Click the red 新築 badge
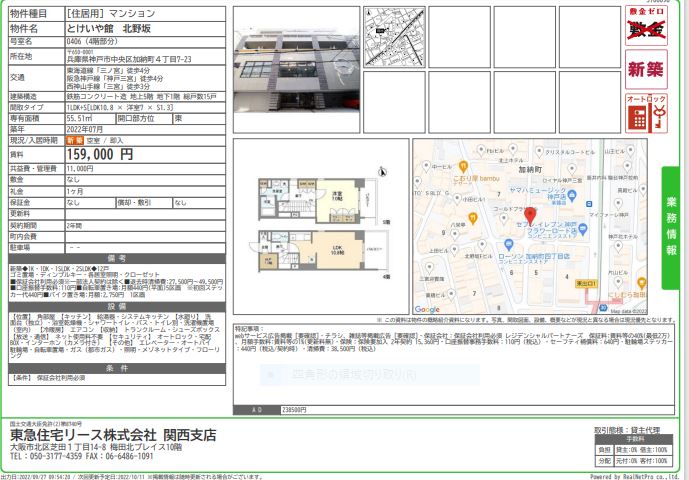 click(x=646, y=69)
